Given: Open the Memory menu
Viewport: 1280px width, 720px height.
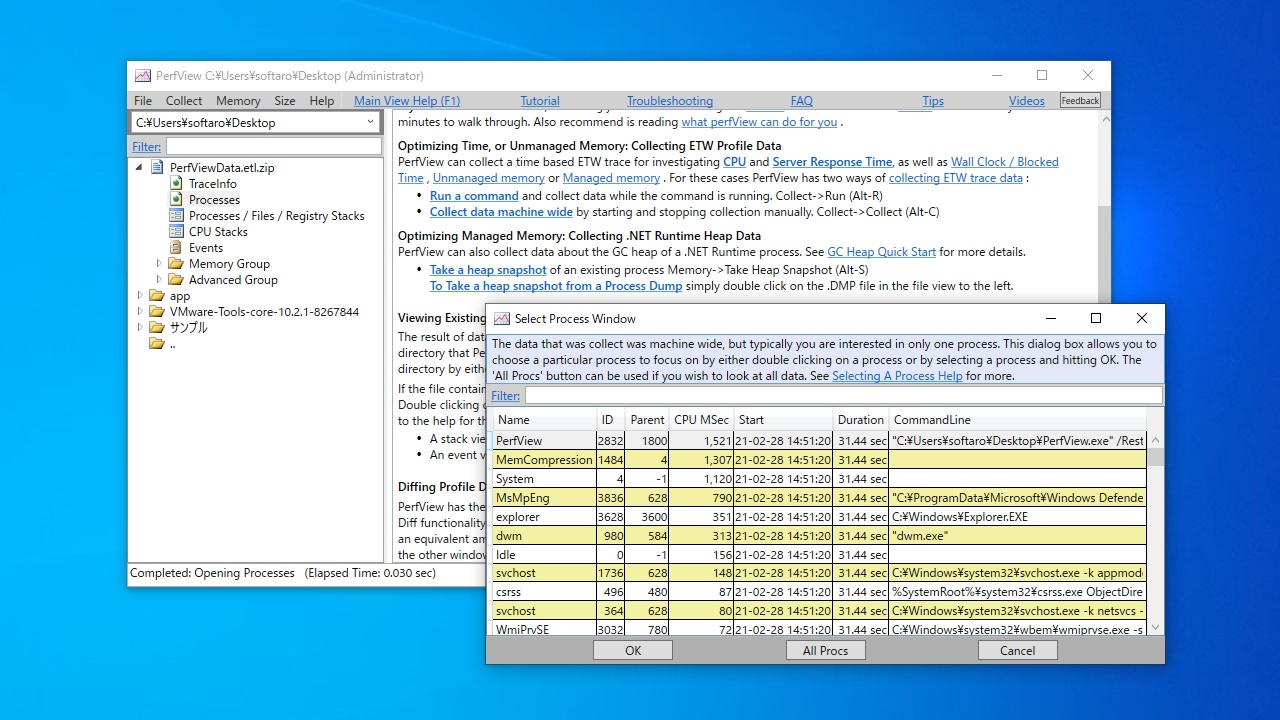Looking at the screenshot, I should point(238,101).
